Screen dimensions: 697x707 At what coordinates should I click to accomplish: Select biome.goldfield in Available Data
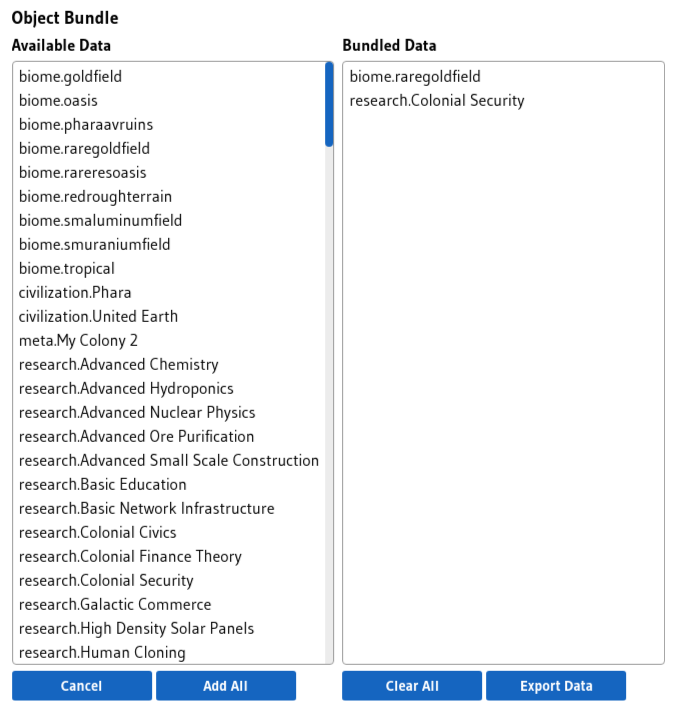click(x=169, y=77)
